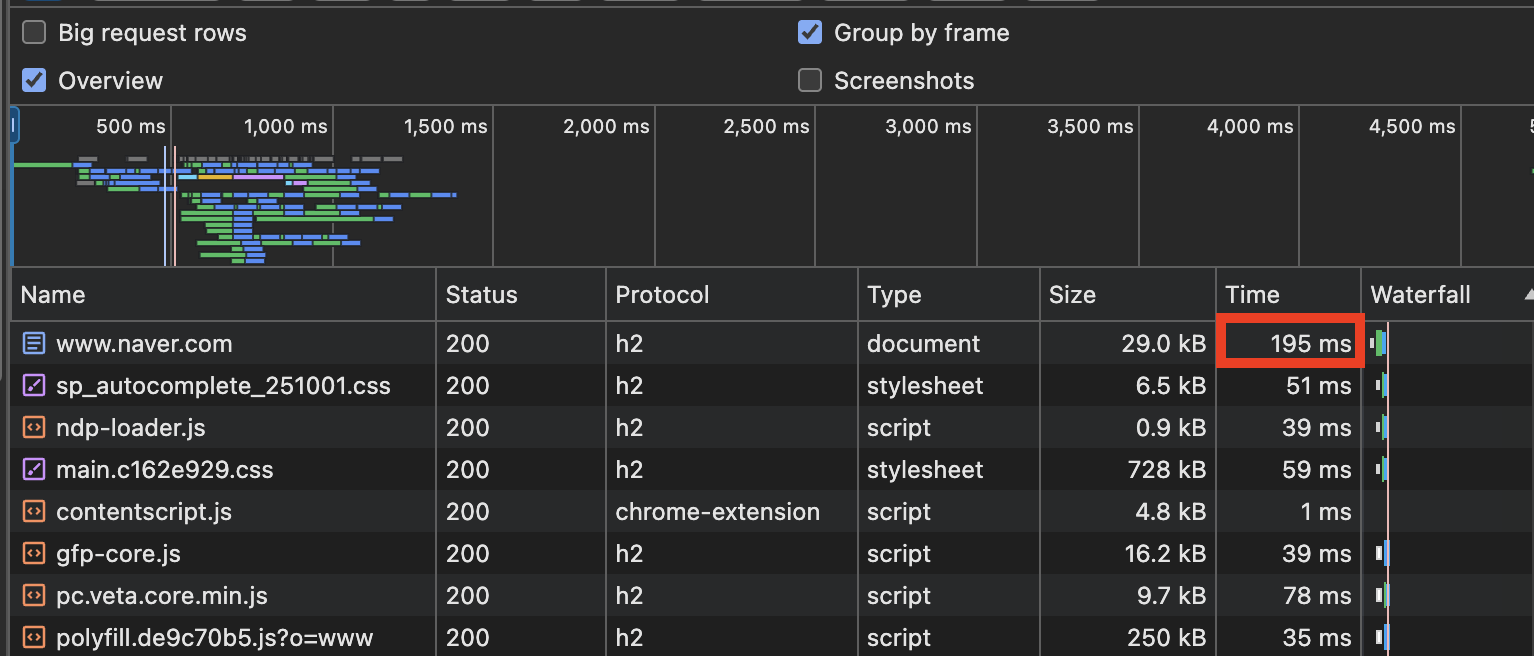Click the stylesheet icon for main.c162e929.css
Screen dimensions: 1534x656
tap(34, 470)
